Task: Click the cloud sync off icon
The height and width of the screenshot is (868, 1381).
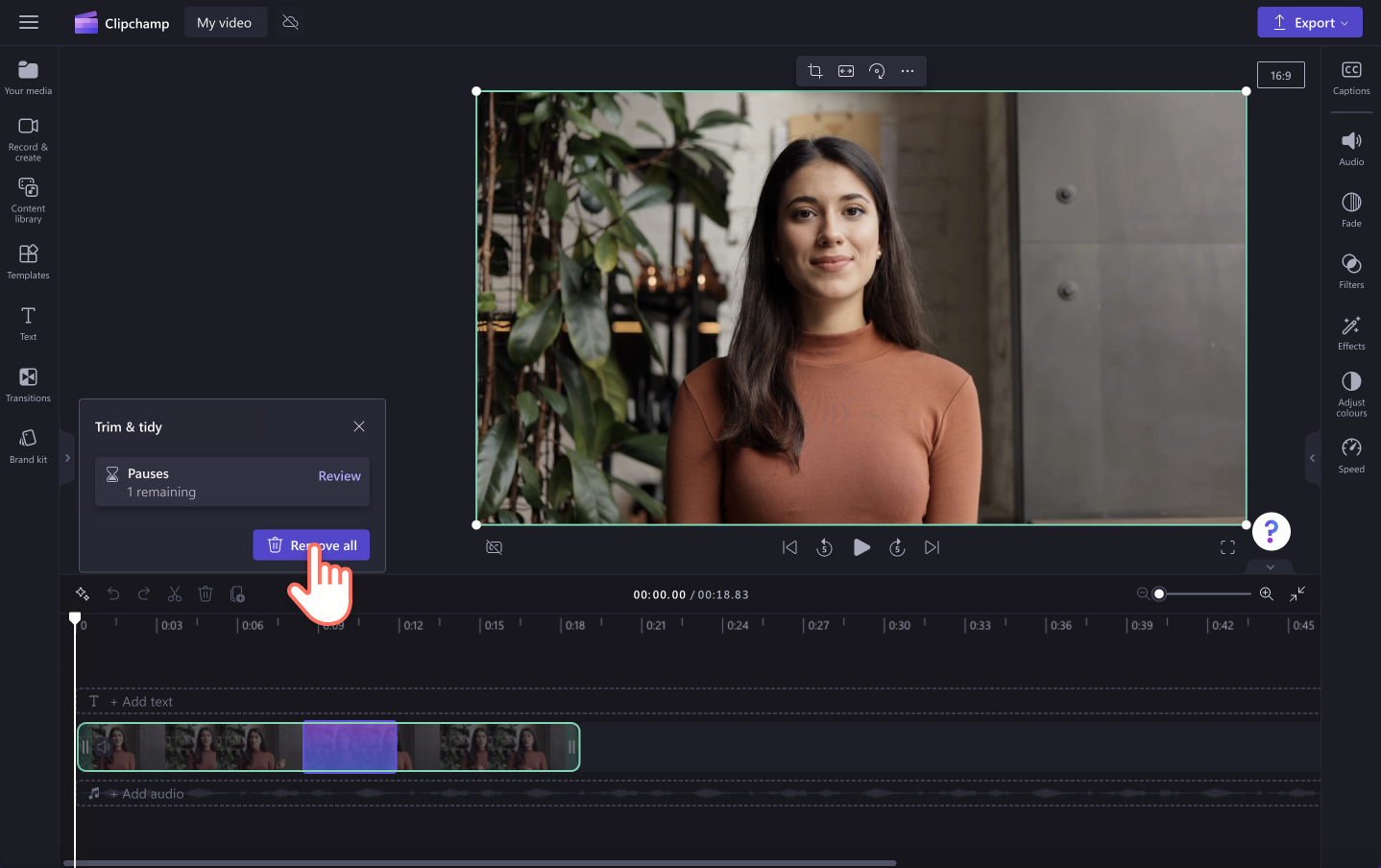Action: [291, 22]
